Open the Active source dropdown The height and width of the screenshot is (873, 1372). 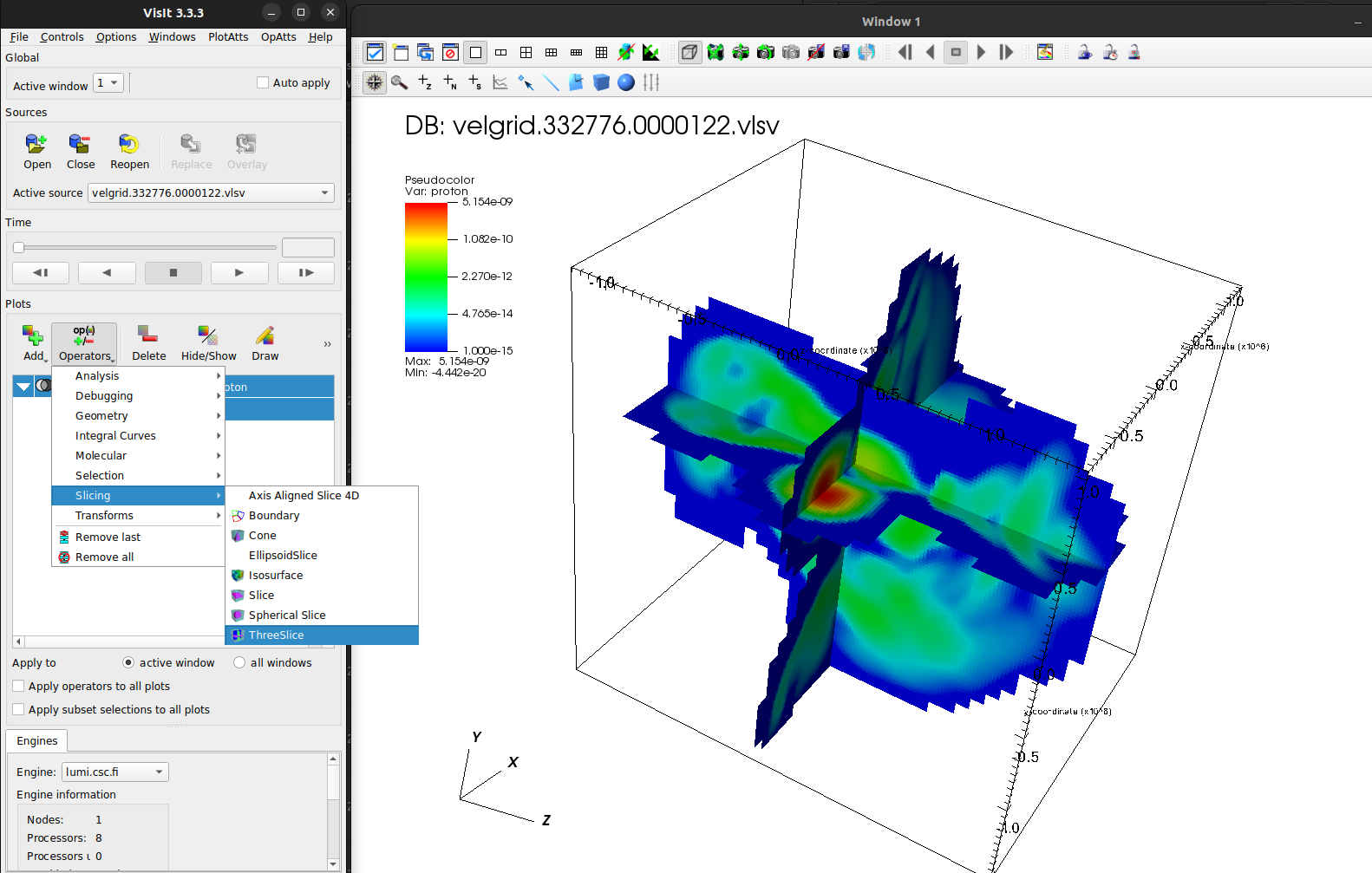[212, 193]
